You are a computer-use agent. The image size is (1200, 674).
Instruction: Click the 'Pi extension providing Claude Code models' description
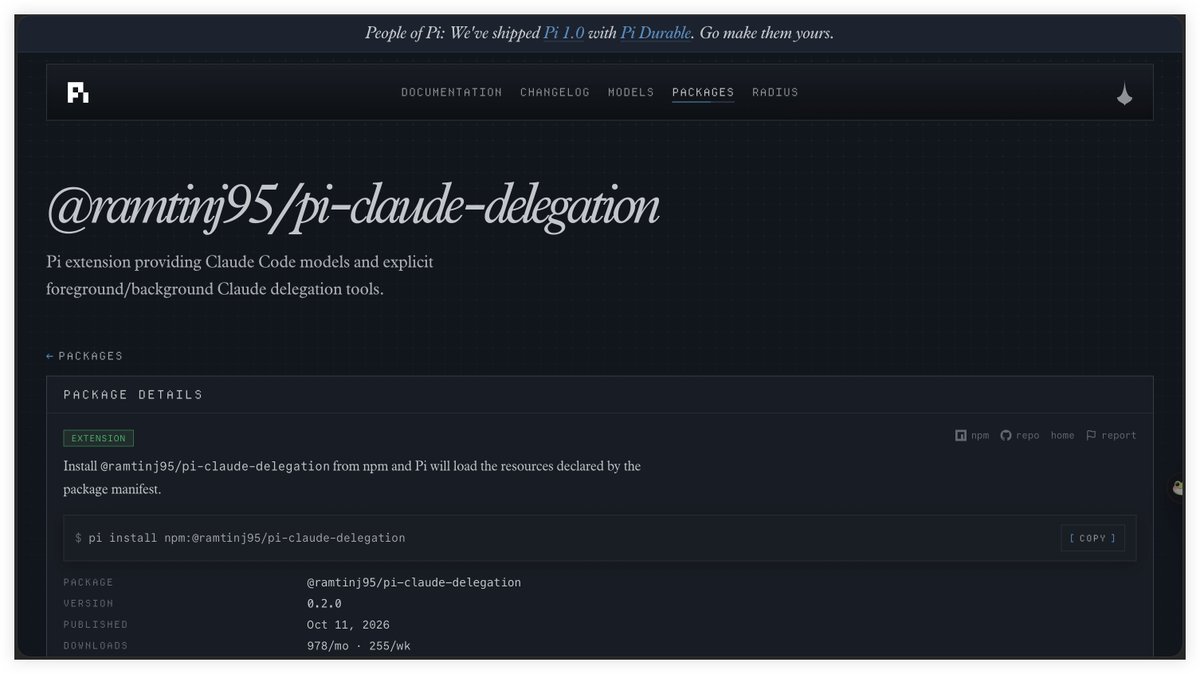tap(240, 275)
